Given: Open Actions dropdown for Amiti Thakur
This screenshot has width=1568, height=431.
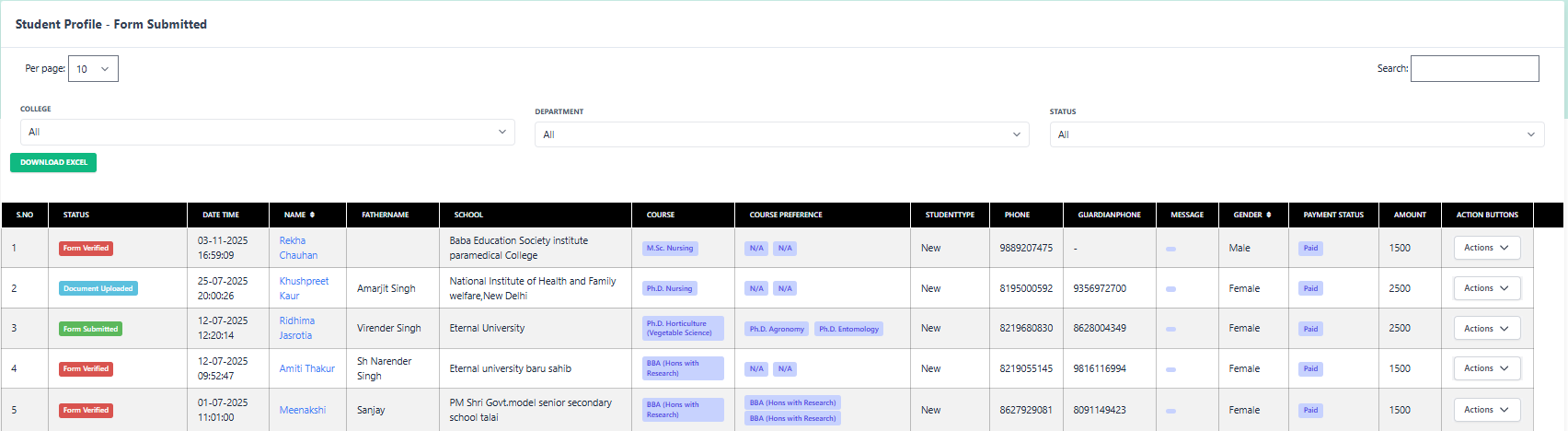Looking at the screenshot, I should coord(1487,368).
